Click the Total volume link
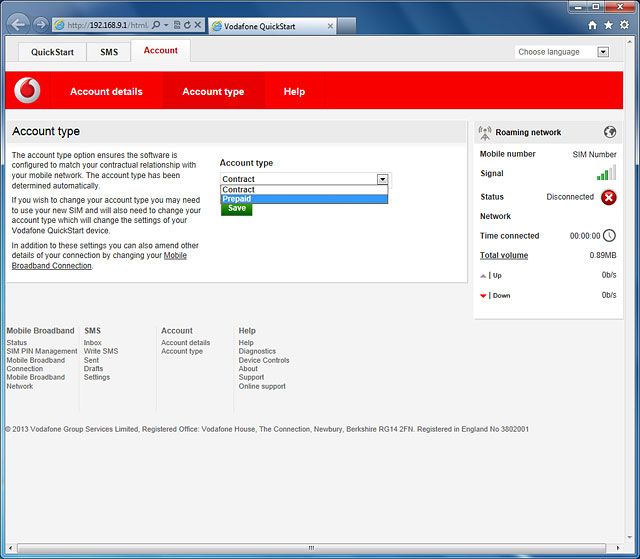Viewport: 640px width, 559px height. pos(504,255)
